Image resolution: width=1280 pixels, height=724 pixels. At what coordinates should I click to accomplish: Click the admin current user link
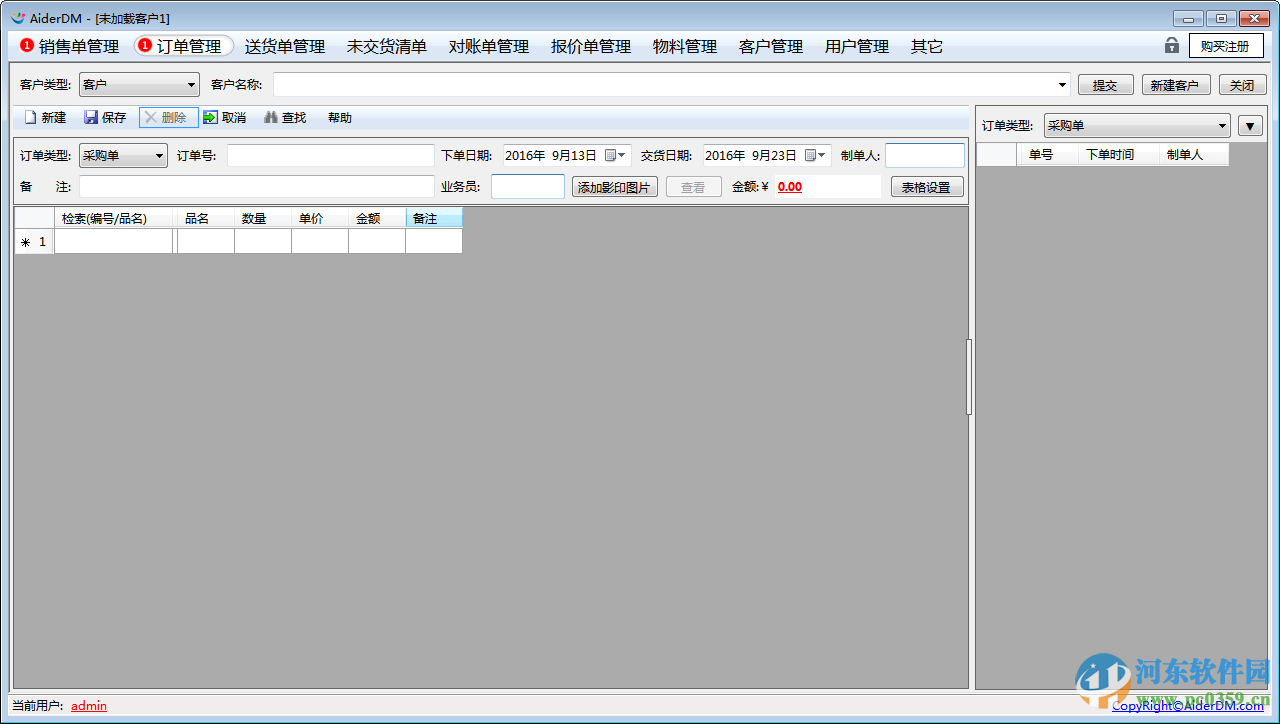point(88,705)
